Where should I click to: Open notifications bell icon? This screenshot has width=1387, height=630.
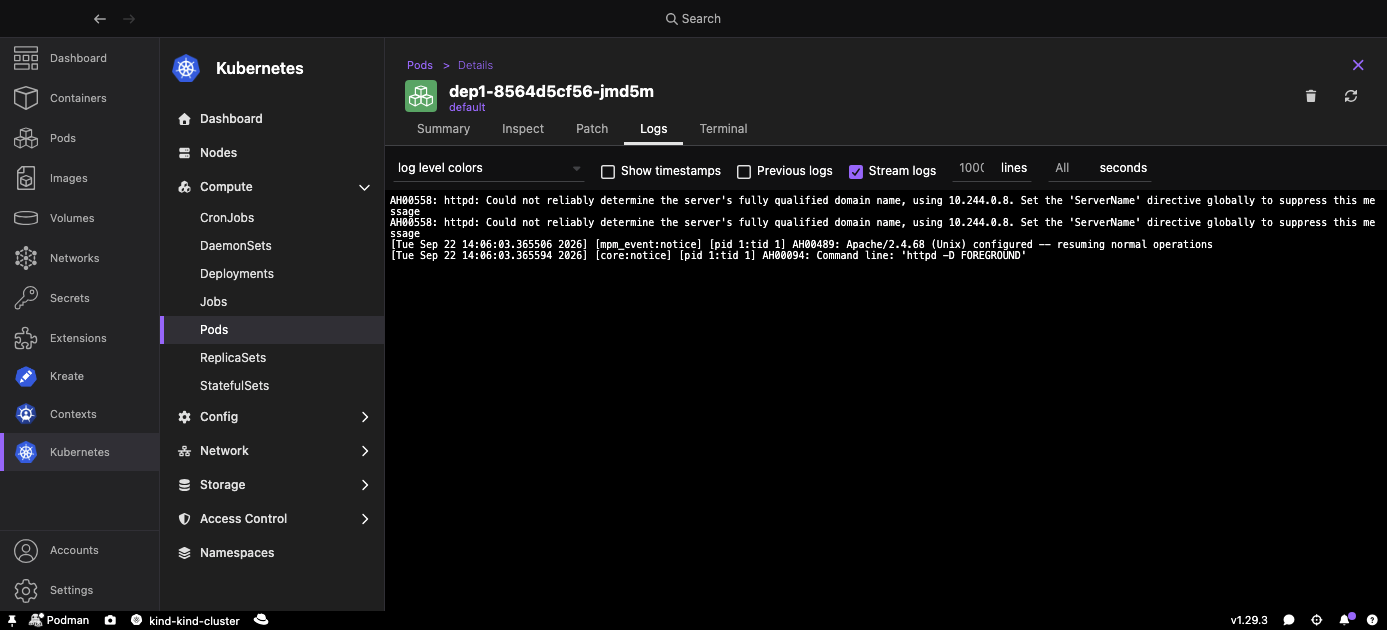[x=1345, y=620]
